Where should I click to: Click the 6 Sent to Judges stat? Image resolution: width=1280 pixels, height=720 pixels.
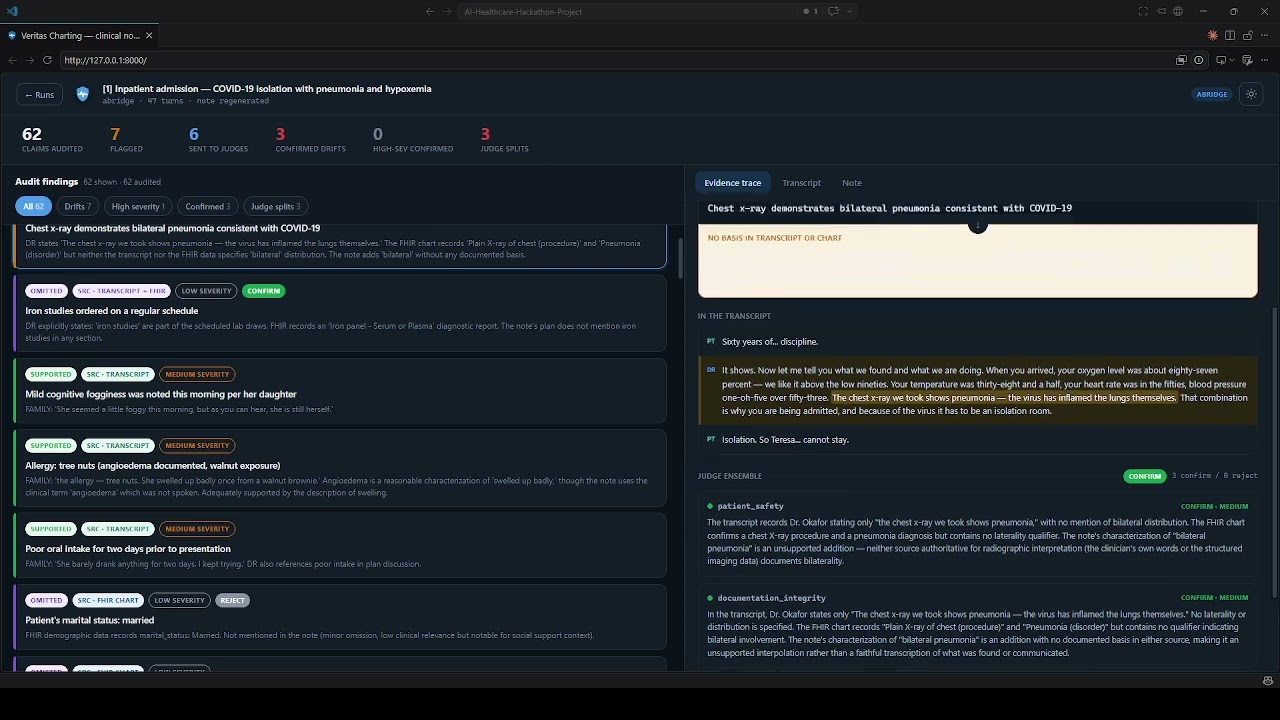[218, 139]
